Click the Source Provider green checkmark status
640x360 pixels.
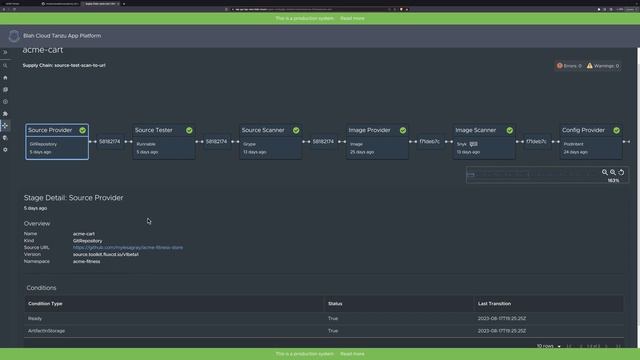(82, 130)
